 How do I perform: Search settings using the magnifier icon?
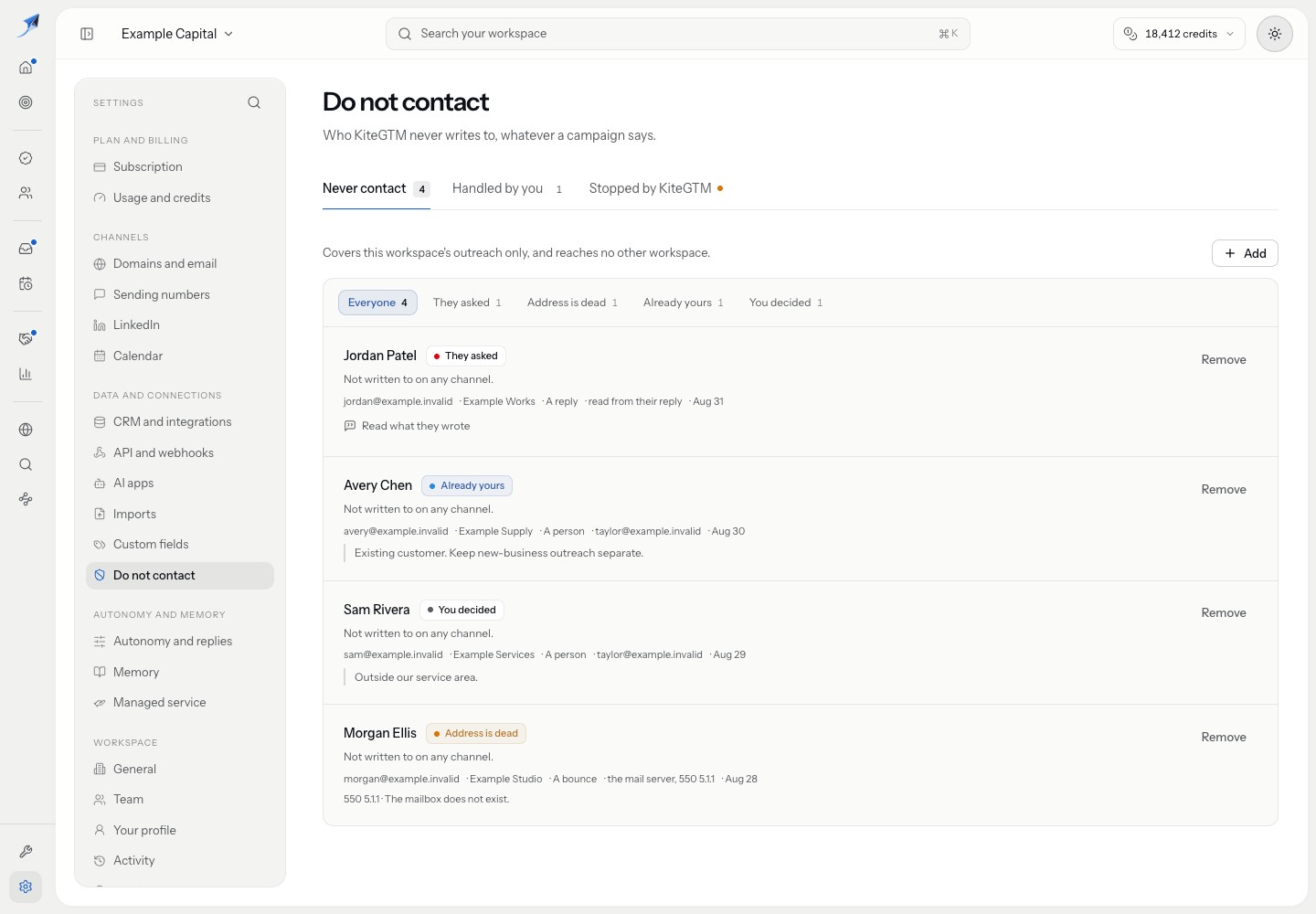(x=254, y=102)
